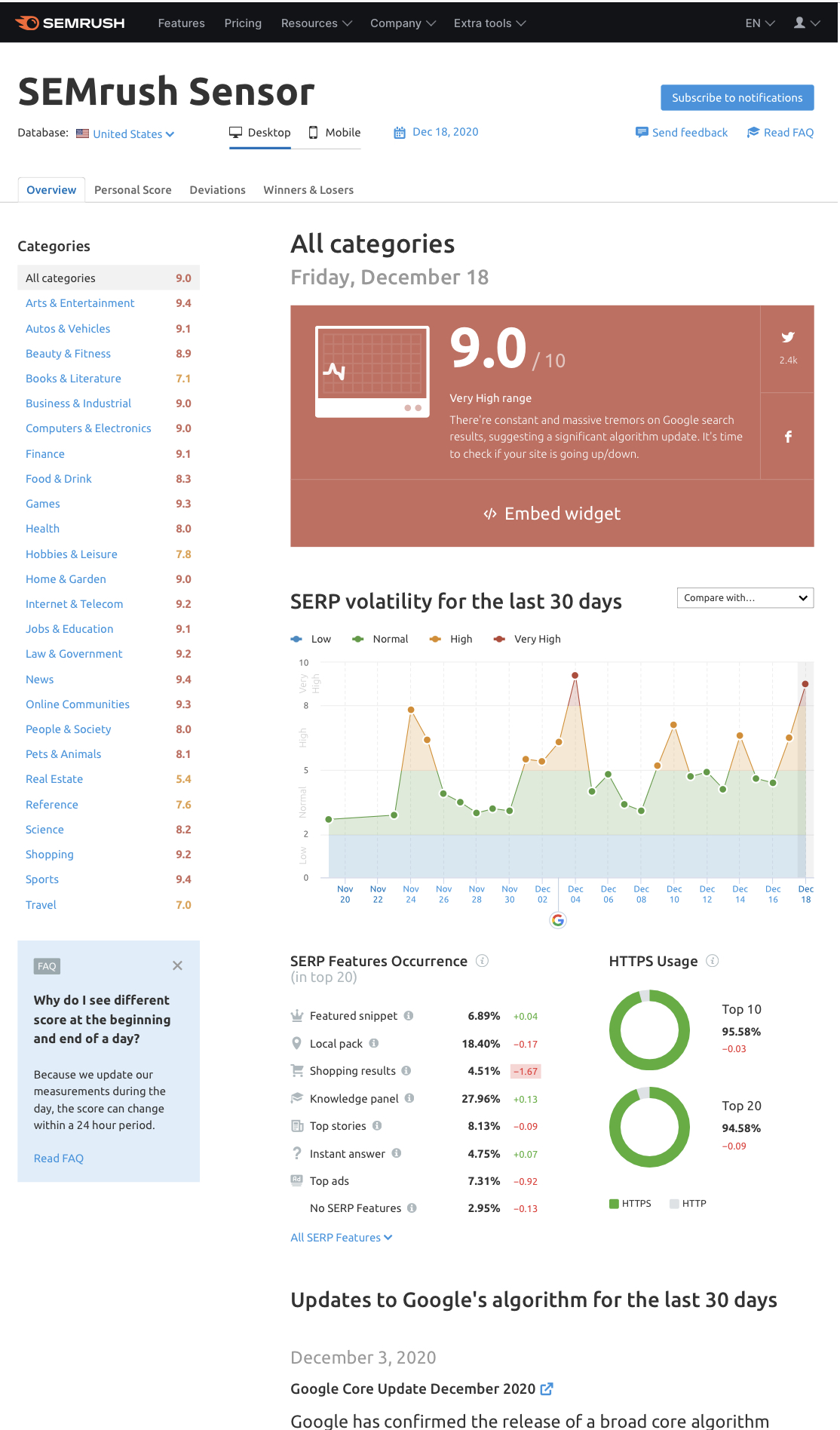Expand United States database selector
The width and height of the screenshot is (840, 1430).
[126, 134]
